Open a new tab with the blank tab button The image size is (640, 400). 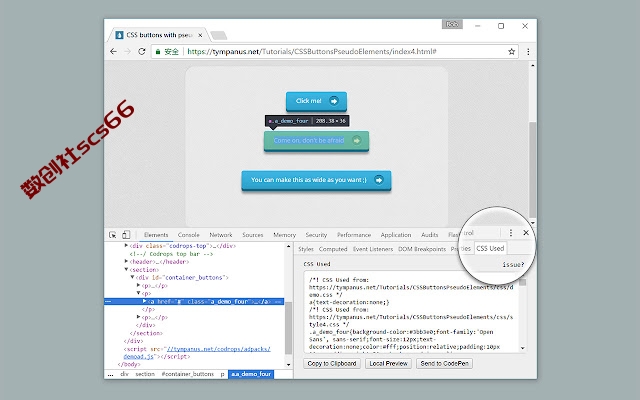219,36
